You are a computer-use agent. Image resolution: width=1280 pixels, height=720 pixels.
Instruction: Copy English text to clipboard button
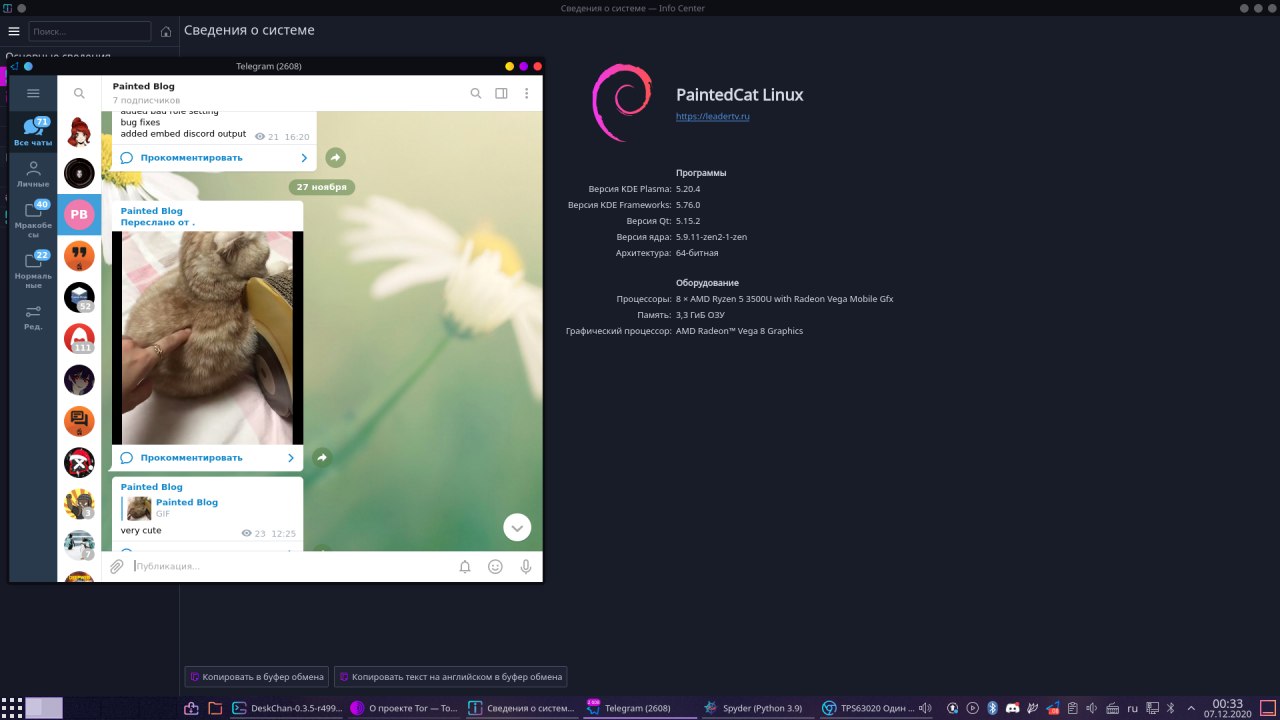450,677
